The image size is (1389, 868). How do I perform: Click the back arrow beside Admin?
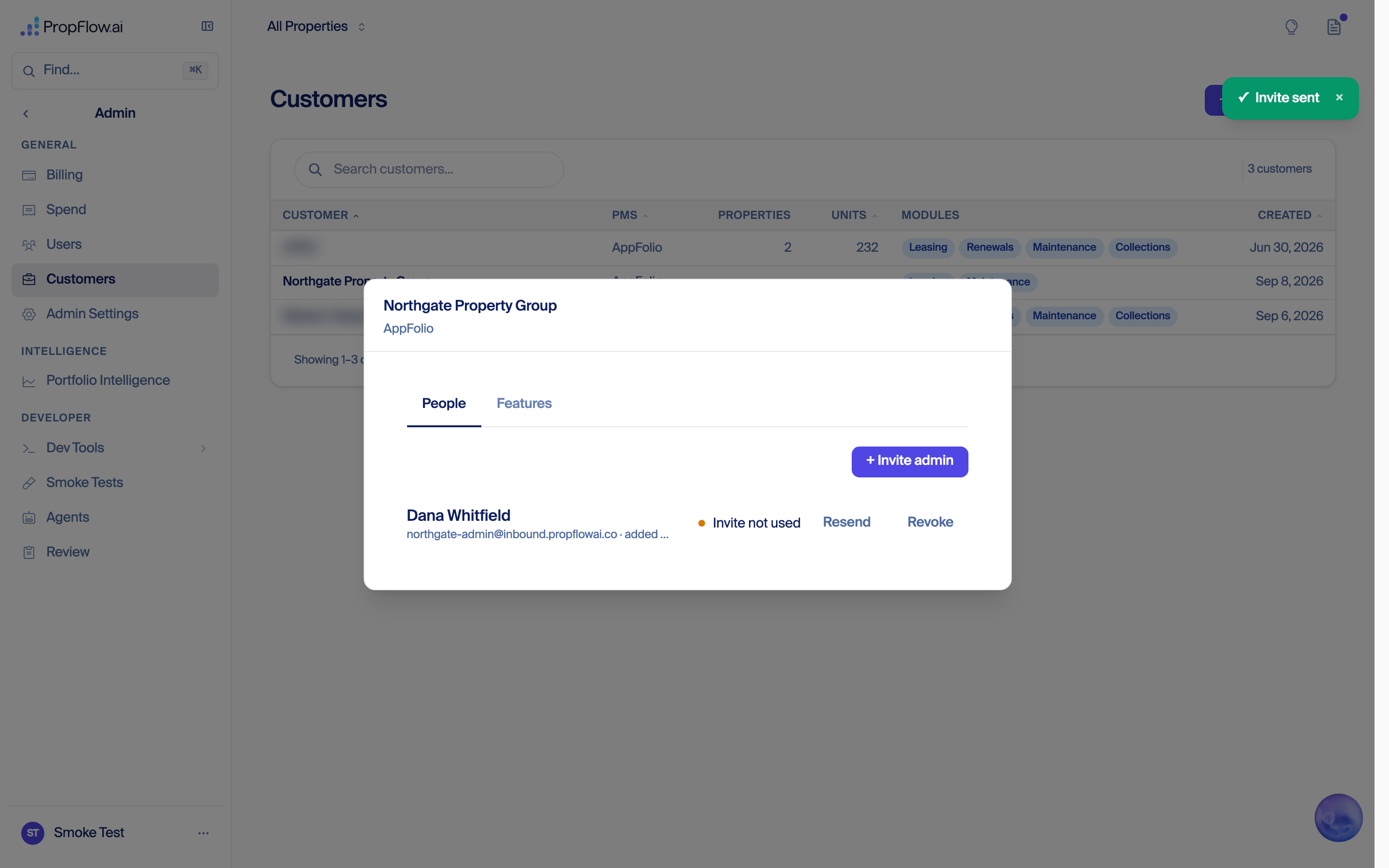click(26, 114)
